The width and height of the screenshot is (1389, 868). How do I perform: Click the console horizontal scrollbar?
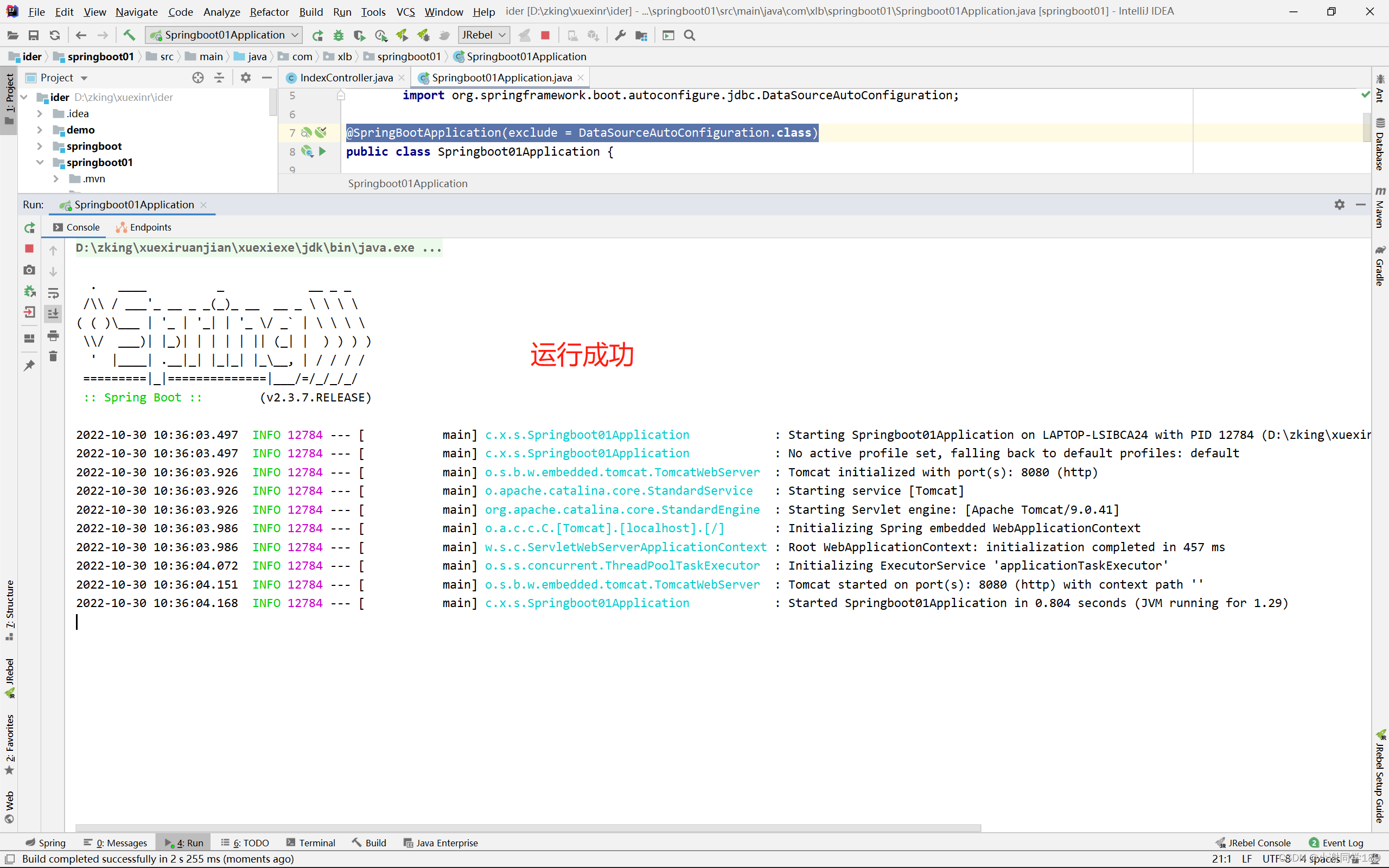(528, 828)
